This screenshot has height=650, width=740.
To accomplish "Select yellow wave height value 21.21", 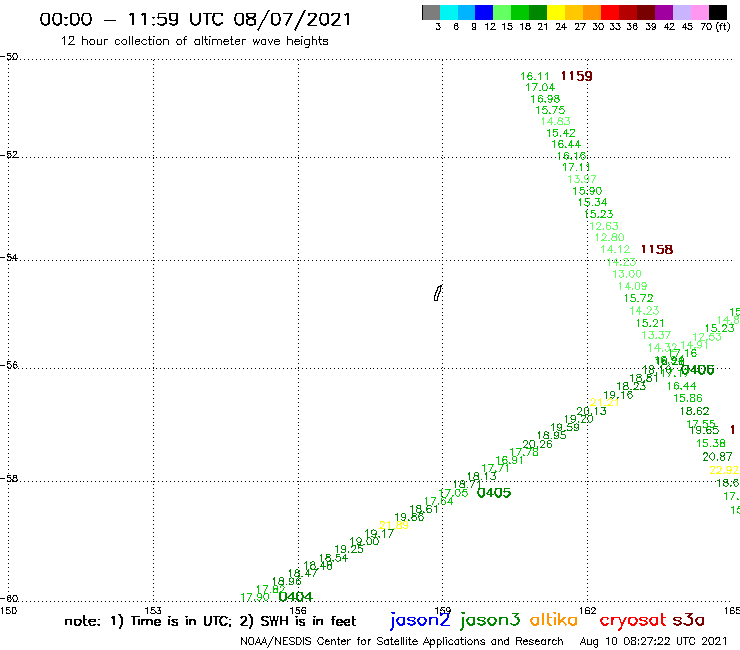I will pyautogui.click(x=605, y=403).
